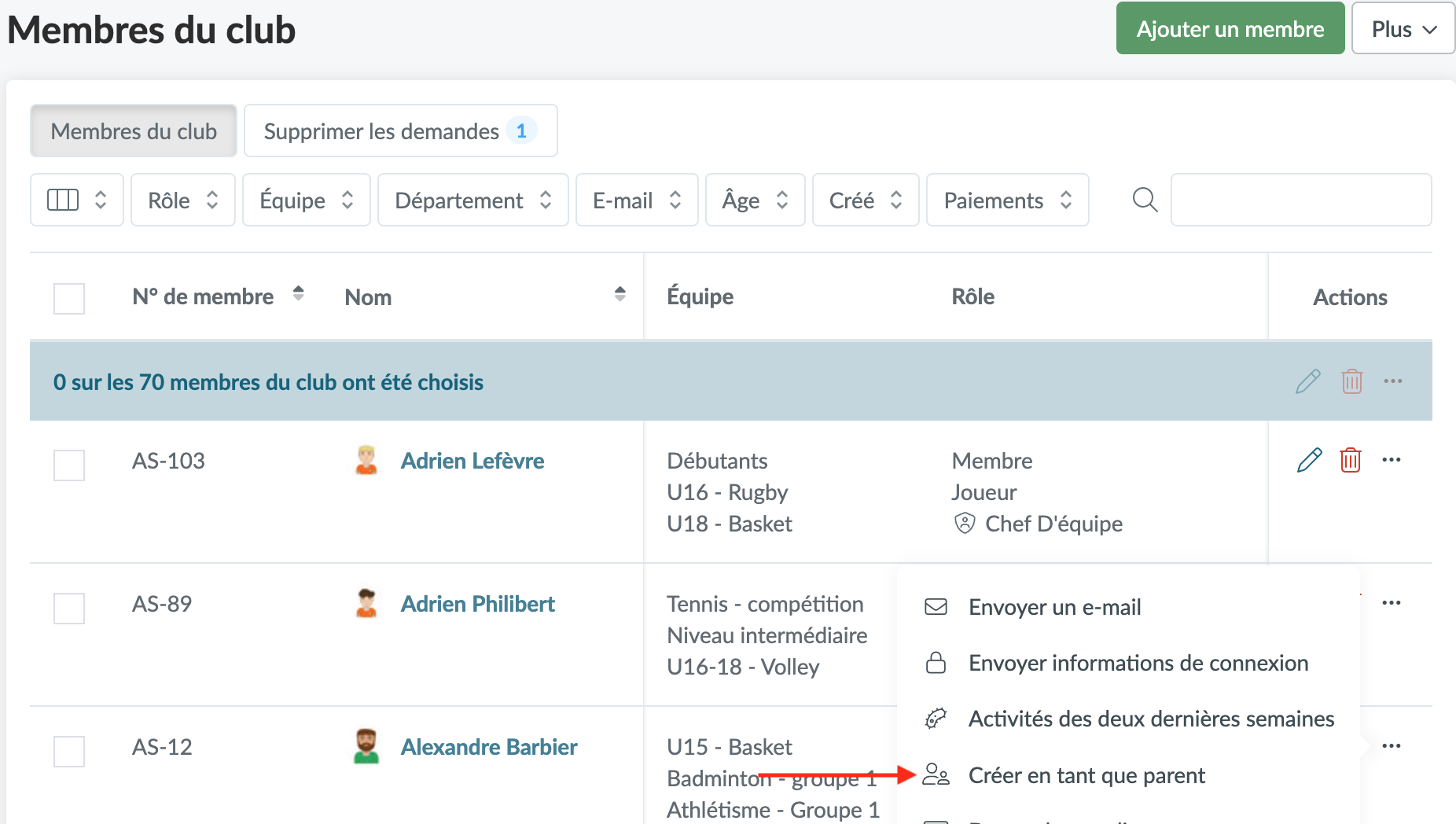Click Adrien Philibert's avatar
The image size is (1456, 824).
(x=366, y=603)
